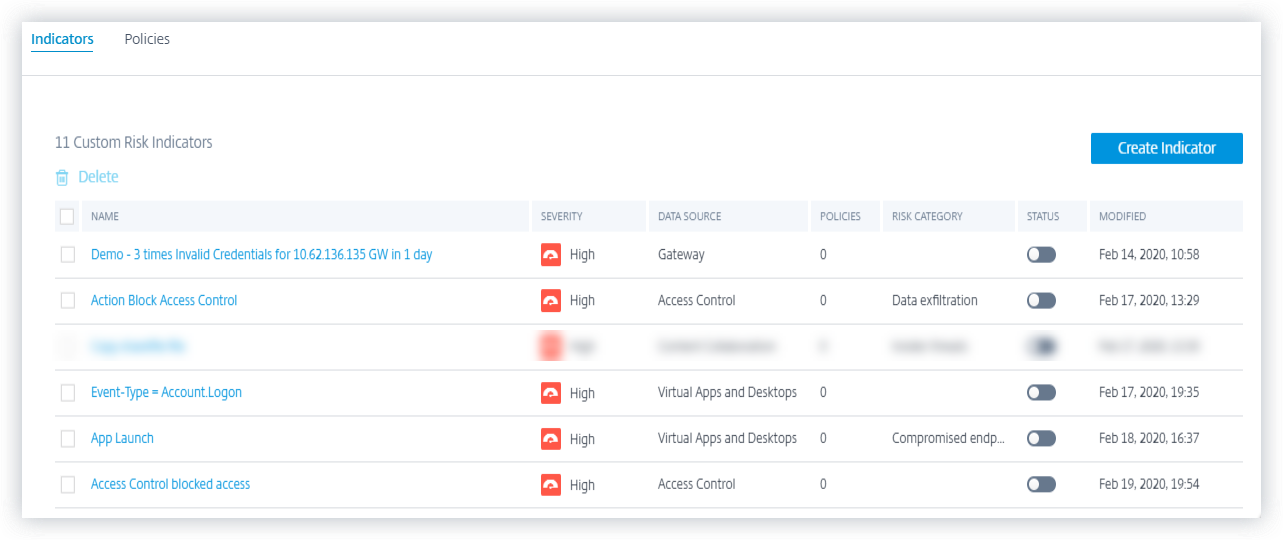The width and height of the screenshot is (1283, 540).
Task: Click High severity icon for Action Block Access Control
Action: click(x=551, y=300)
